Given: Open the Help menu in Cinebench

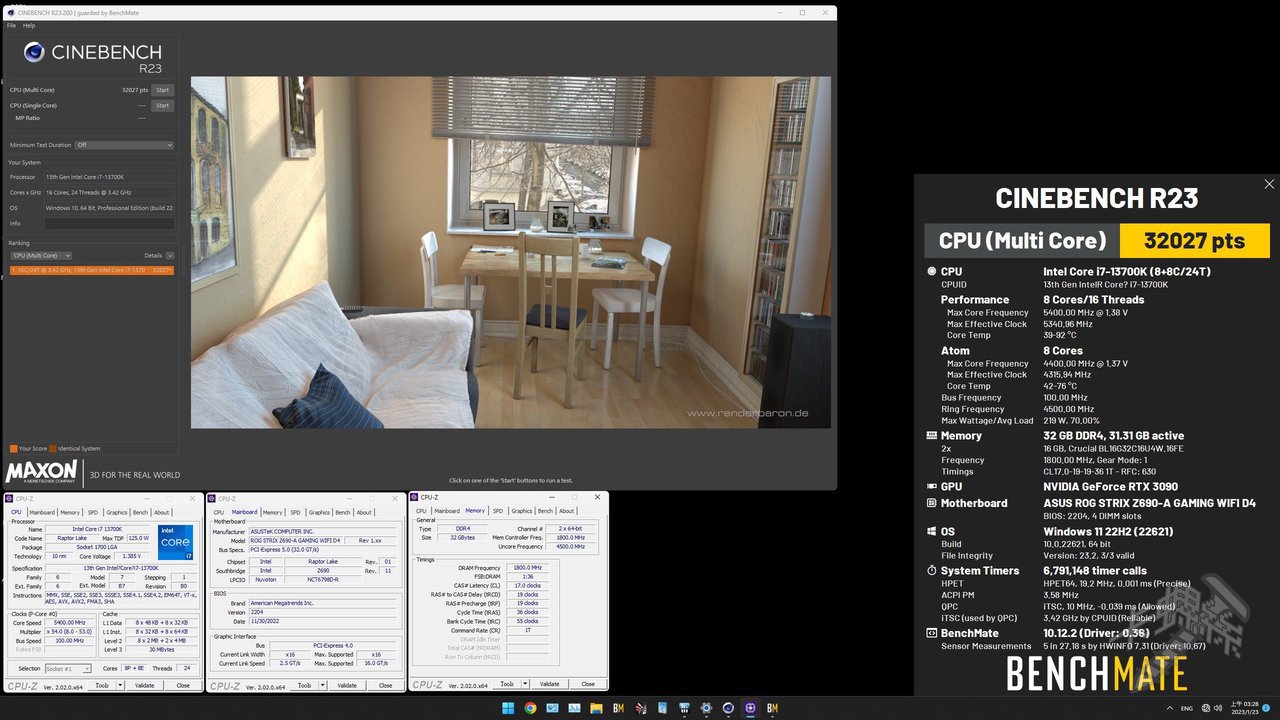Looking at the screenshot, I should tap(27, 25).
